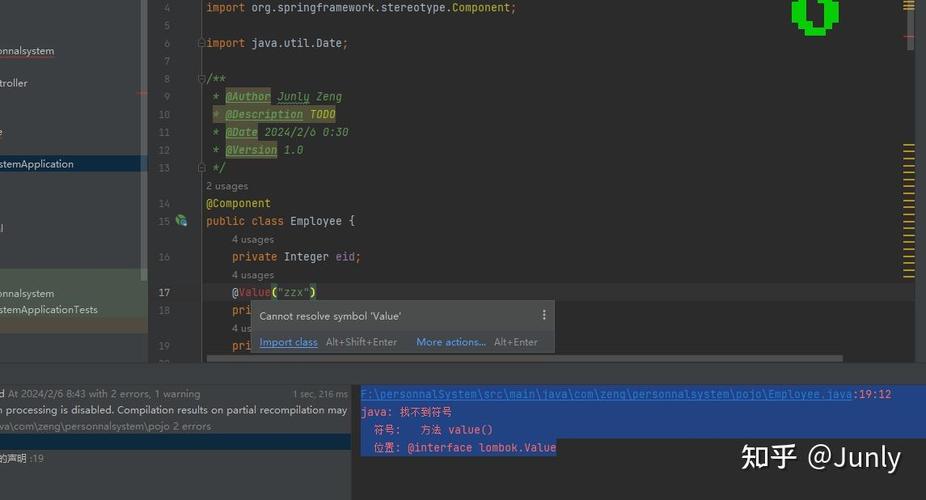Click the '@Author Junly Zeng' Javadoc line
The width and height of the screenshot is (926, 500).
coord(277,96)
